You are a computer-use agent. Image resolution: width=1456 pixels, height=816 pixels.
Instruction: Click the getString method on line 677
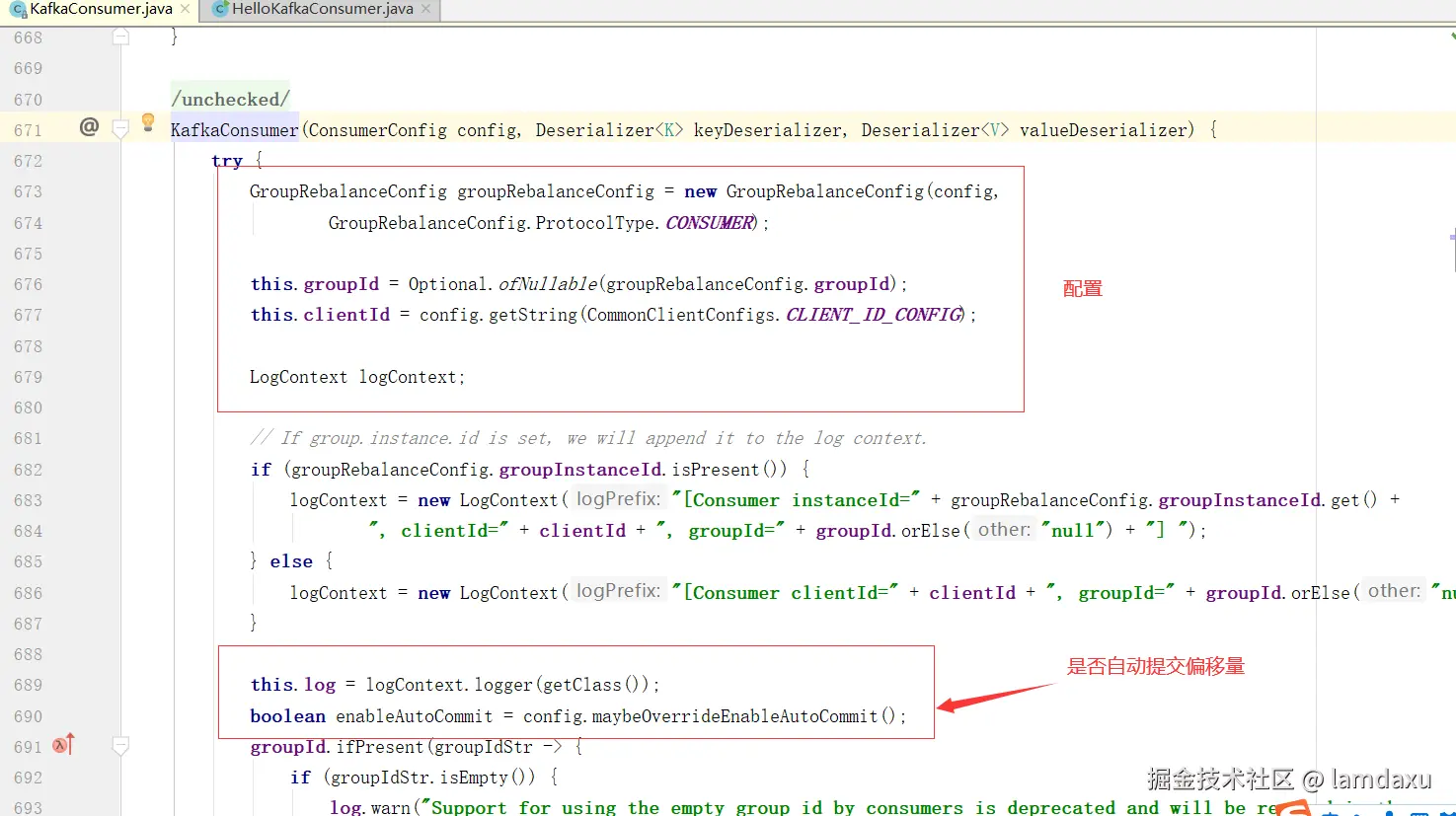[x=533, y=315]
